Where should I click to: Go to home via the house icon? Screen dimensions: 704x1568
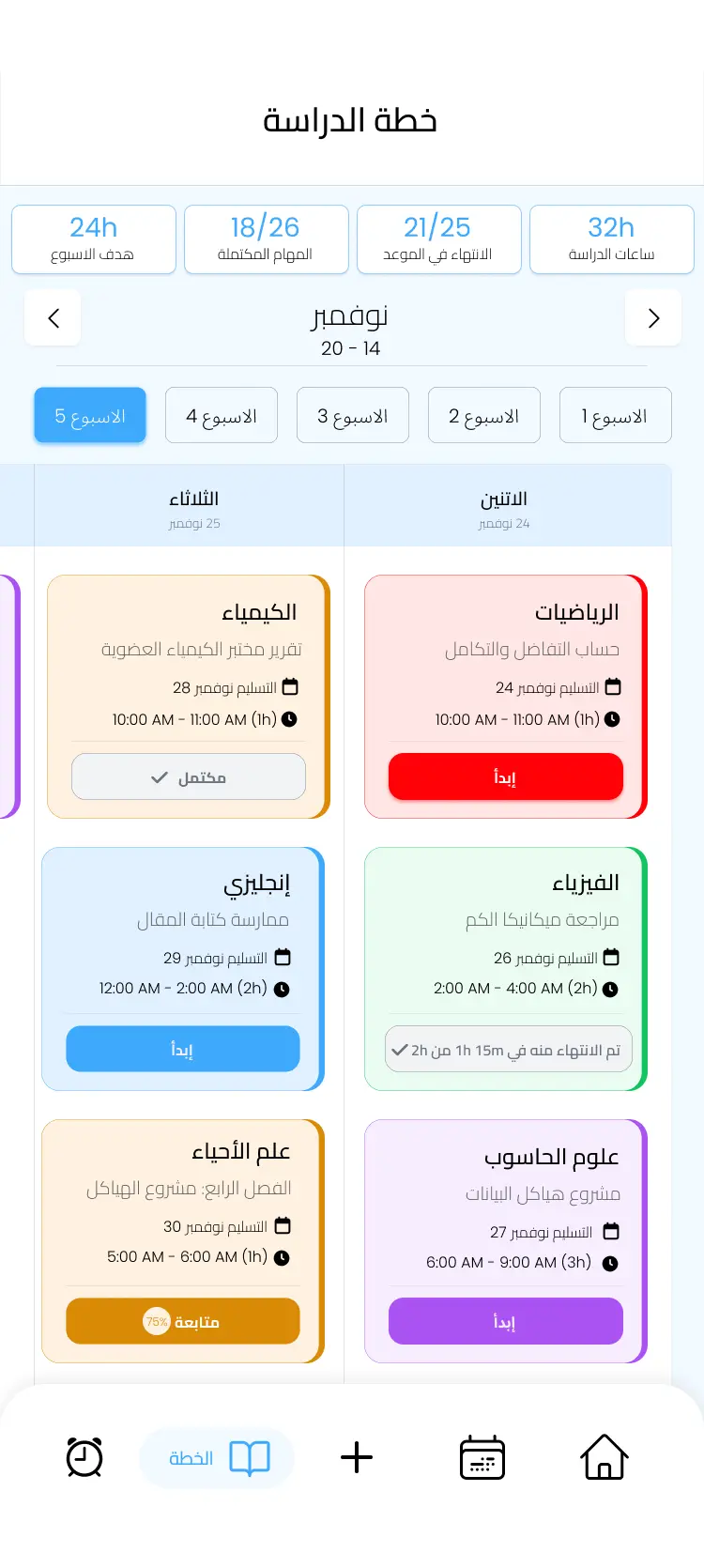[605, 1457]
